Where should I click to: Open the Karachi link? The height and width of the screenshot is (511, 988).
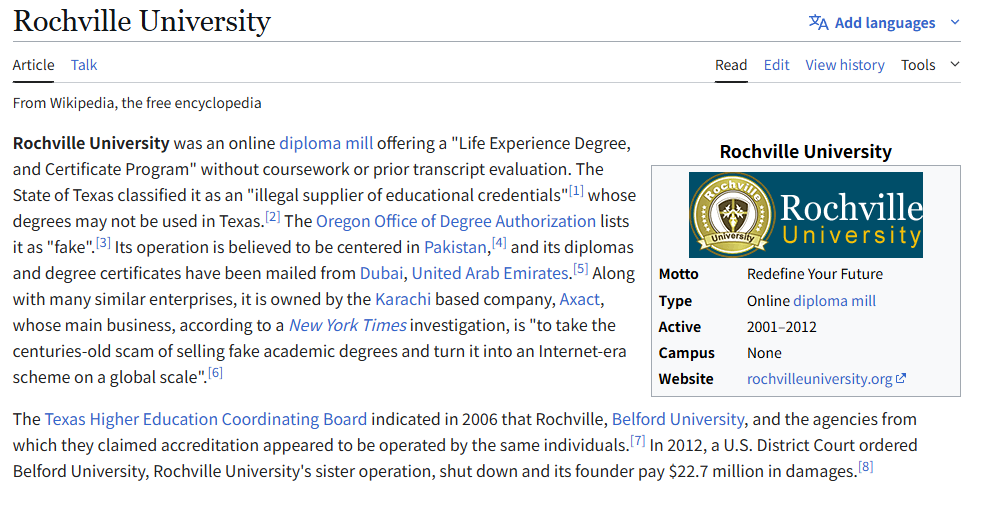(x=403, y=299)
